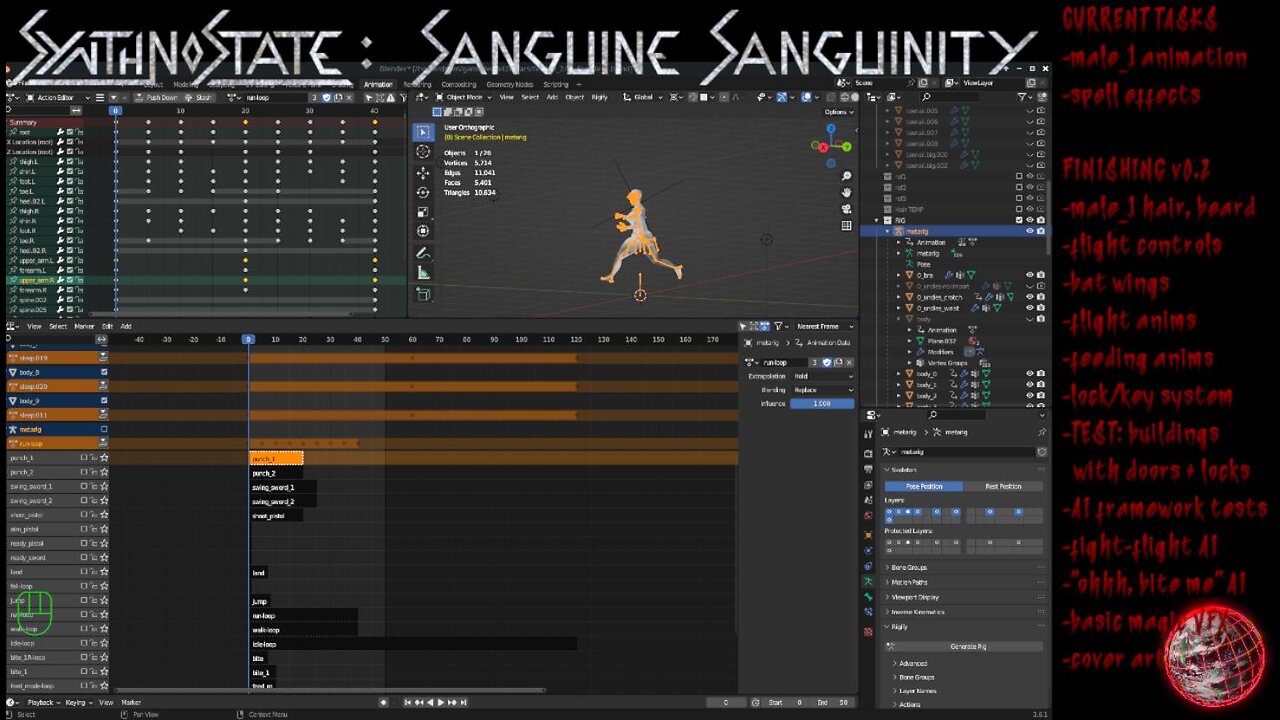
Task: Collapse the metarig tree item in outliner
Action: 886,231
